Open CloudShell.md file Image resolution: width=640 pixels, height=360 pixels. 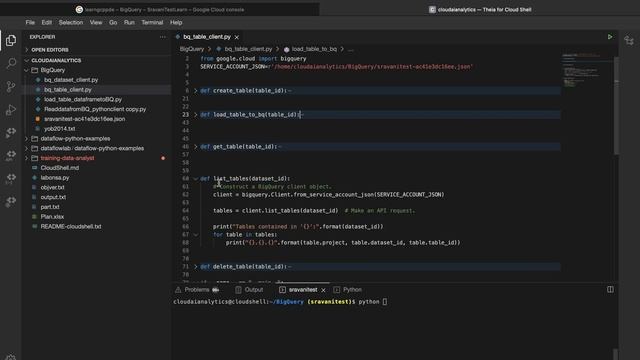[x=60, y=168]
